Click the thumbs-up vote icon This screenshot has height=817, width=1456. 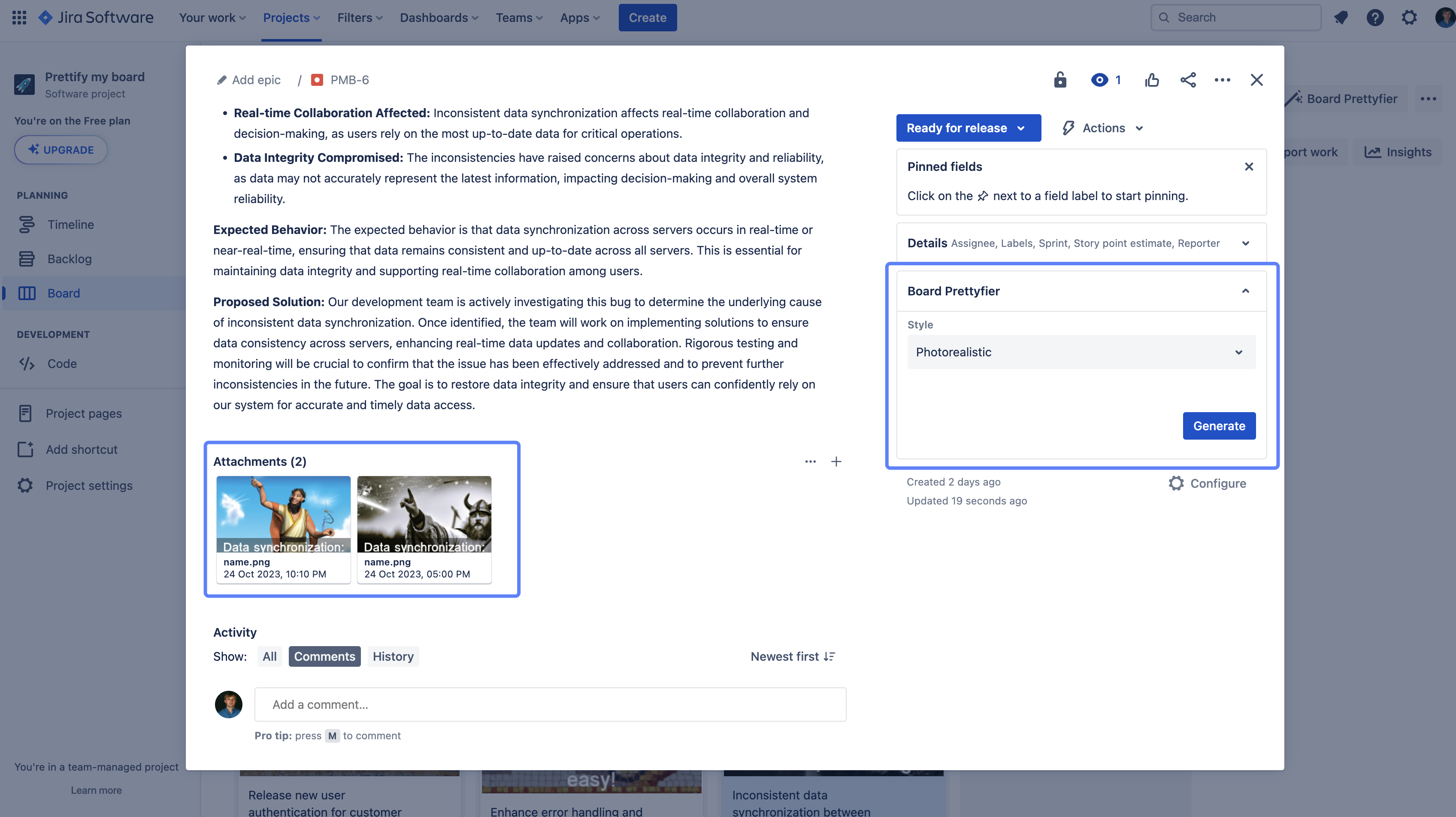(1151, 80)
